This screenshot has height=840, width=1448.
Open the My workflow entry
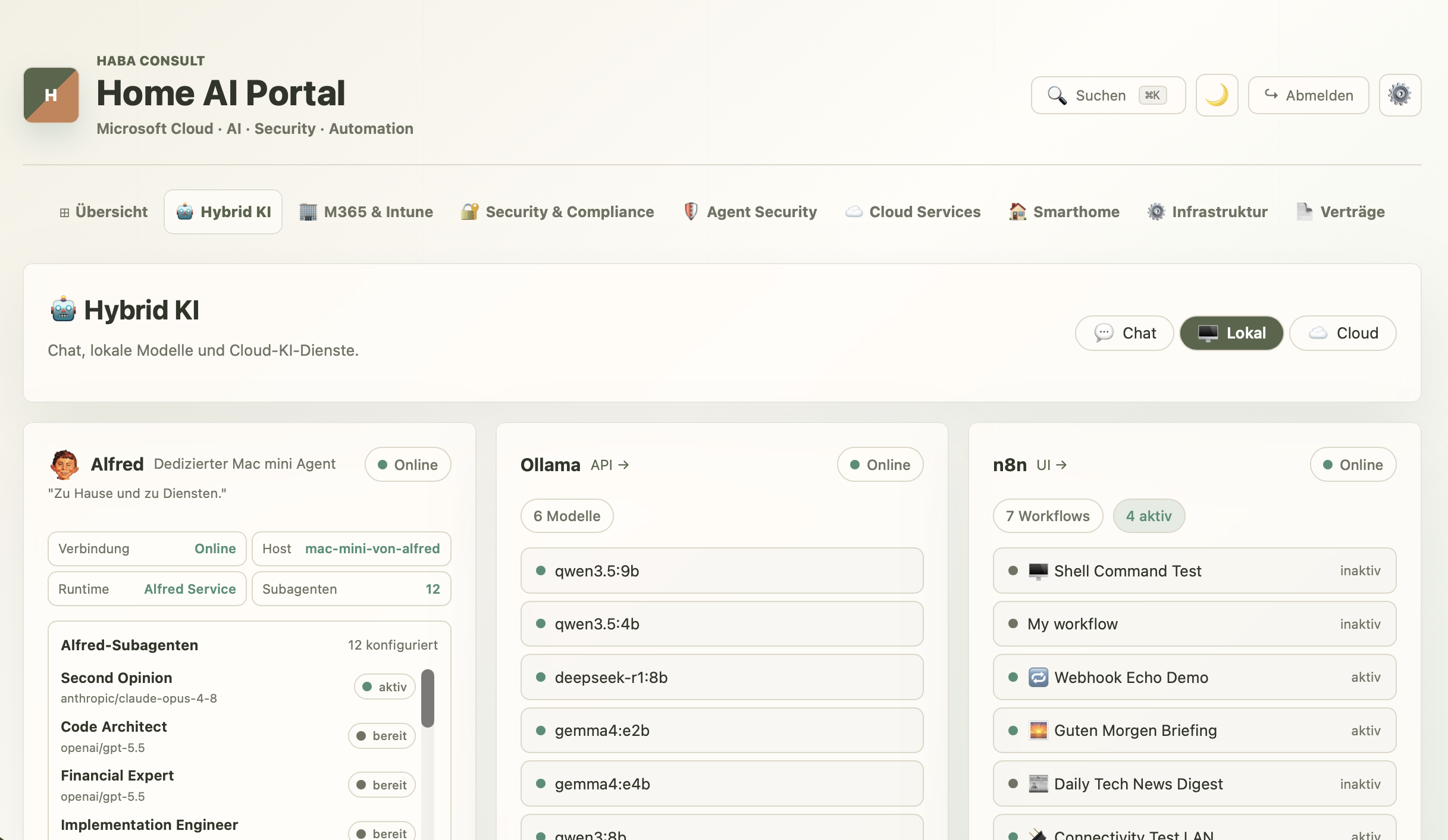pyautogui.click(x=1195, y=623)
